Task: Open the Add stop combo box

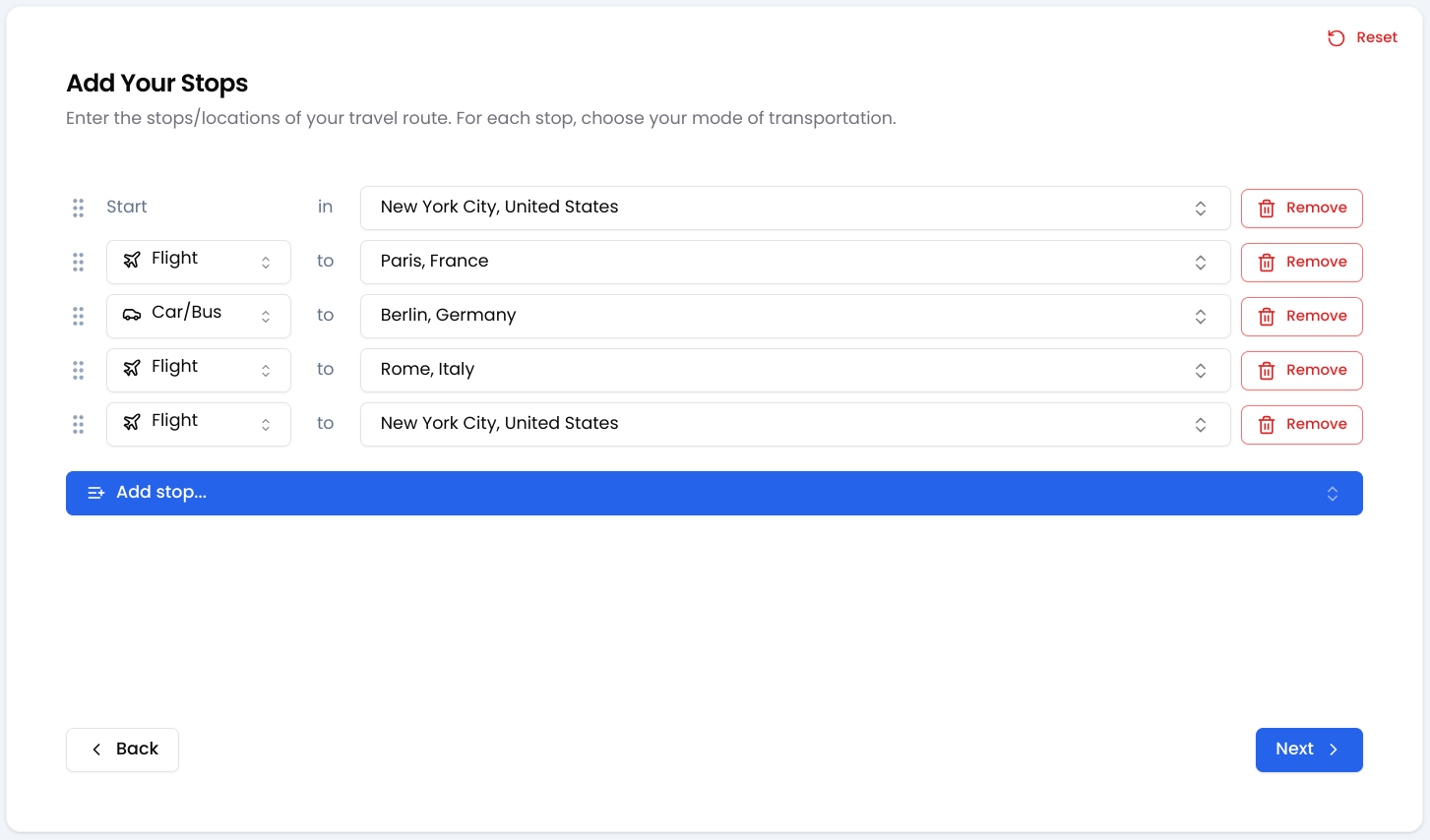Action: pyautogui.click(x=714, y=493)
